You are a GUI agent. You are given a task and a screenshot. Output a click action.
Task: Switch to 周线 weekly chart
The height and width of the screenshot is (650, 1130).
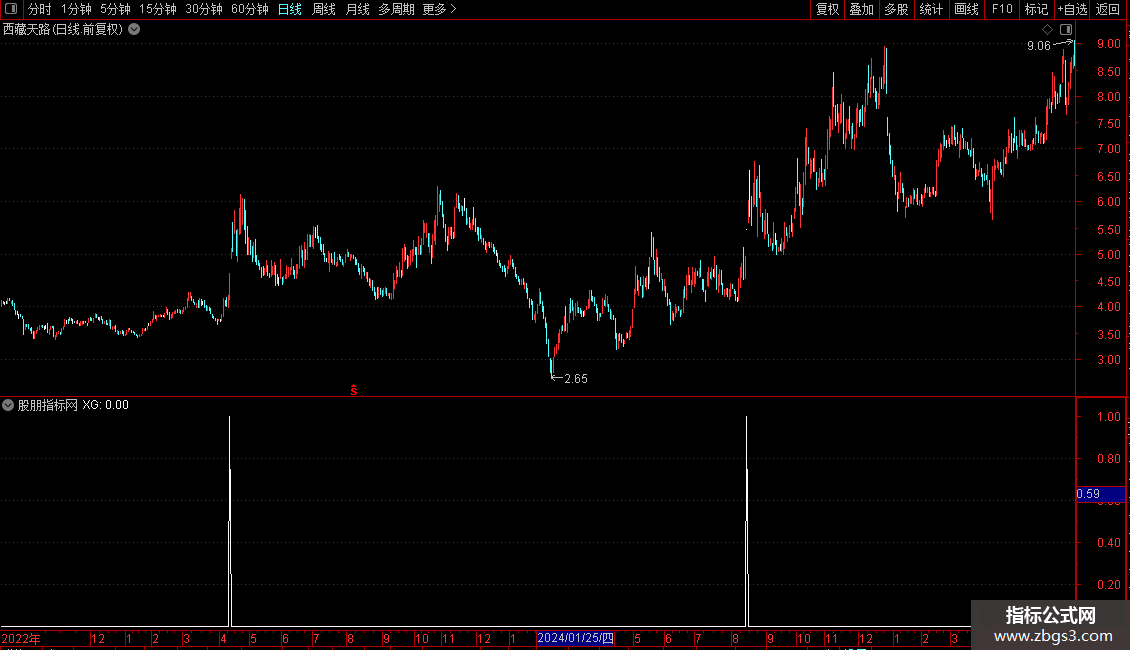(x=324, y=9)
